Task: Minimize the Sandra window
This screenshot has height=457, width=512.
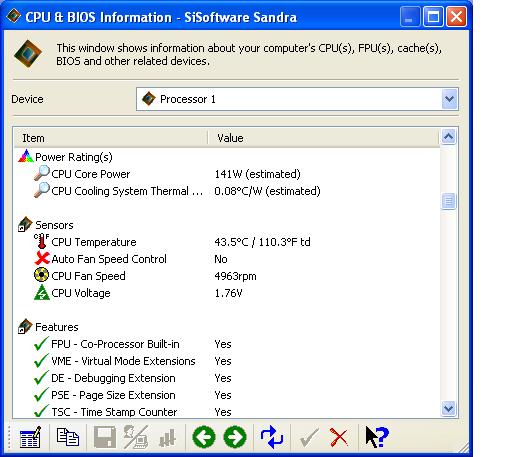Action: point(410,16)
